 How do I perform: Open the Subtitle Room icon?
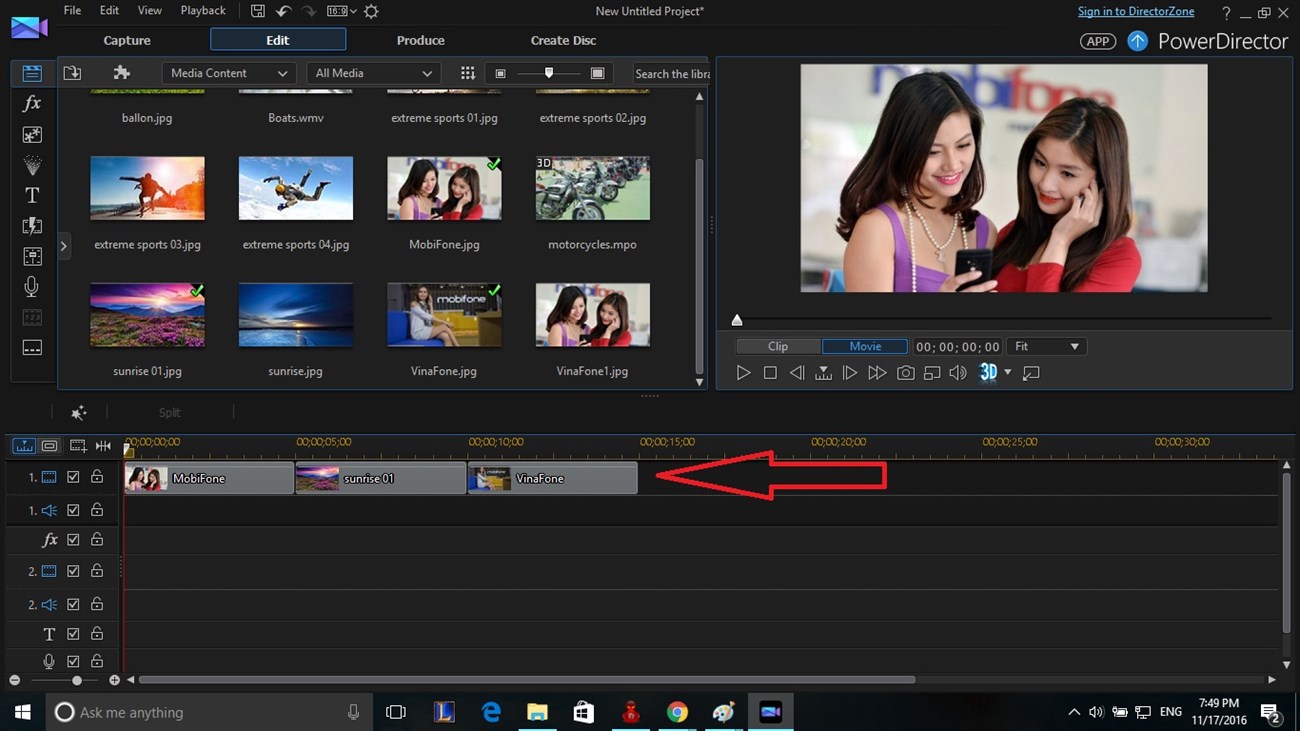coord(32,348)
